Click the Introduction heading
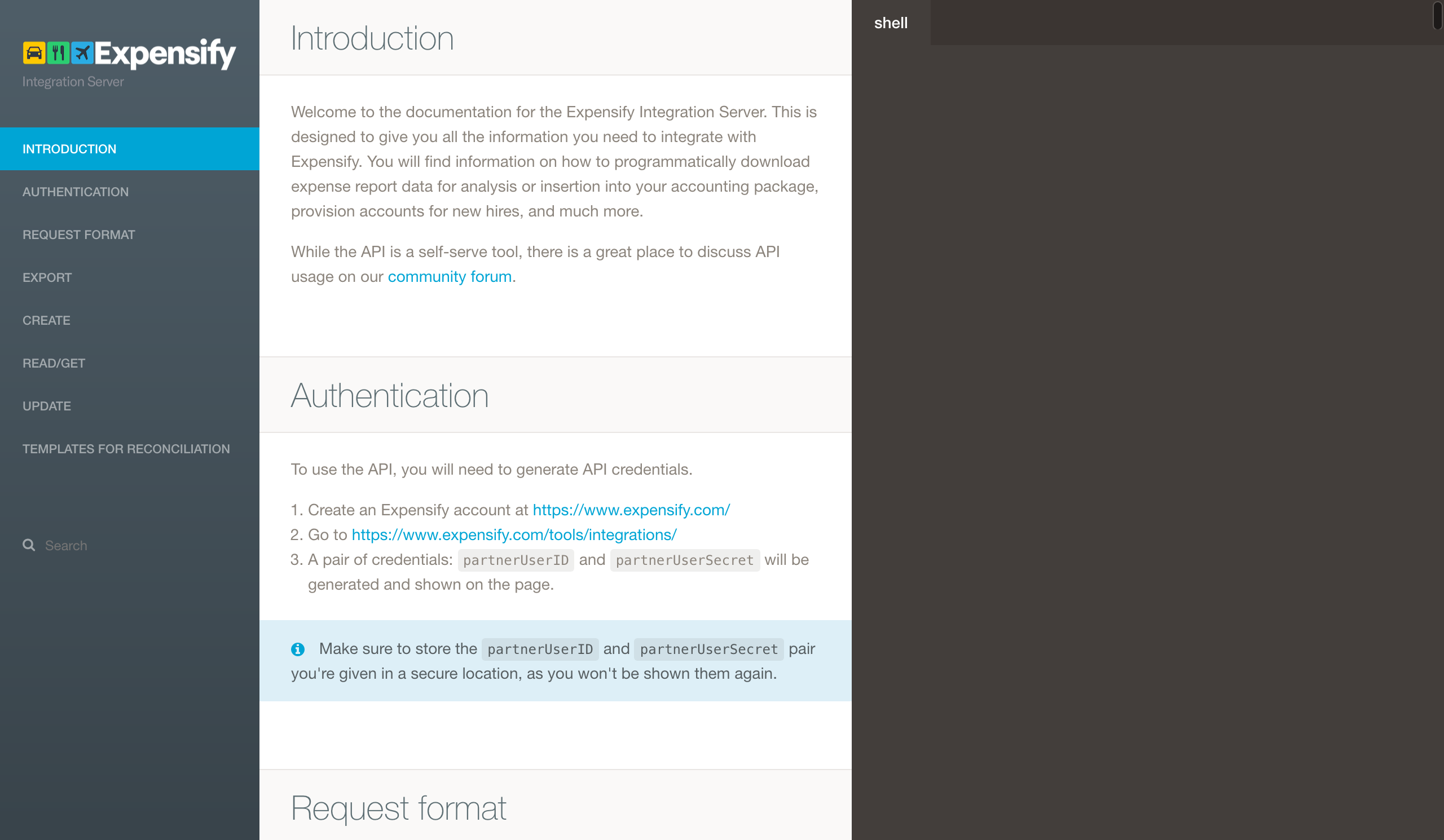The height and width of the screenshot is (840, 1444). pos(372,38)
